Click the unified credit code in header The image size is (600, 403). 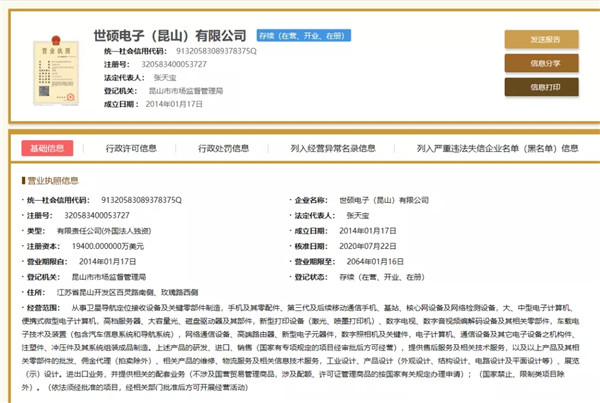[219, 50]
